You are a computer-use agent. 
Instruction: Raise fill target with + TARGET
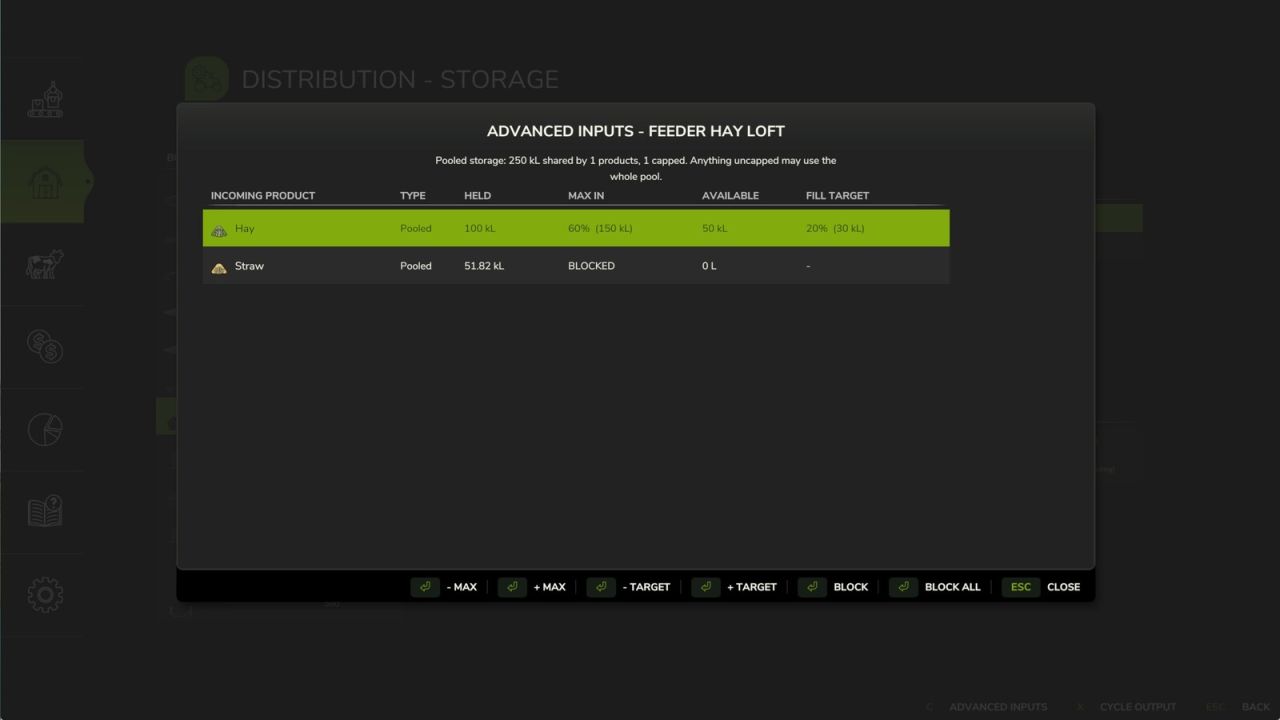[752, 587]
